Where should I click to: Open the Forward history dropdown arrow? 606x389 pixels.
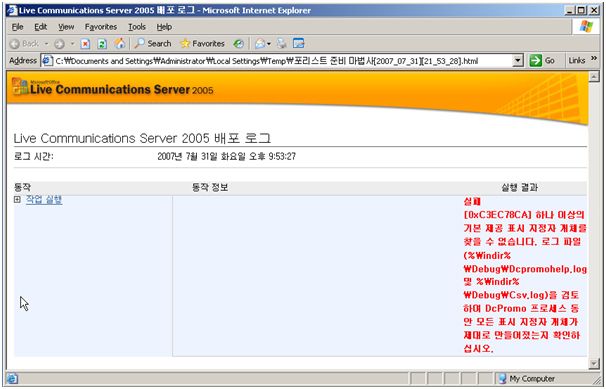72,44
